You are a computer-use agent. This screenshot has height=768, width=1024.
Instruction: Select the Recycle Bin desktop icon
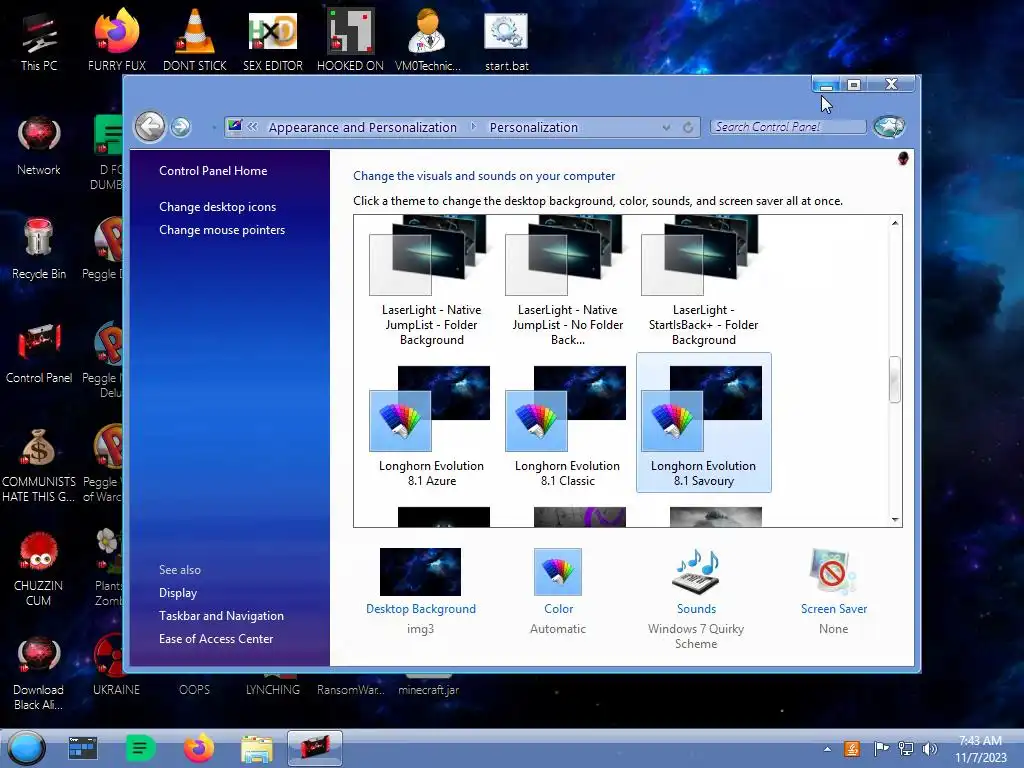pyautogui.click(x=39, y=249)
